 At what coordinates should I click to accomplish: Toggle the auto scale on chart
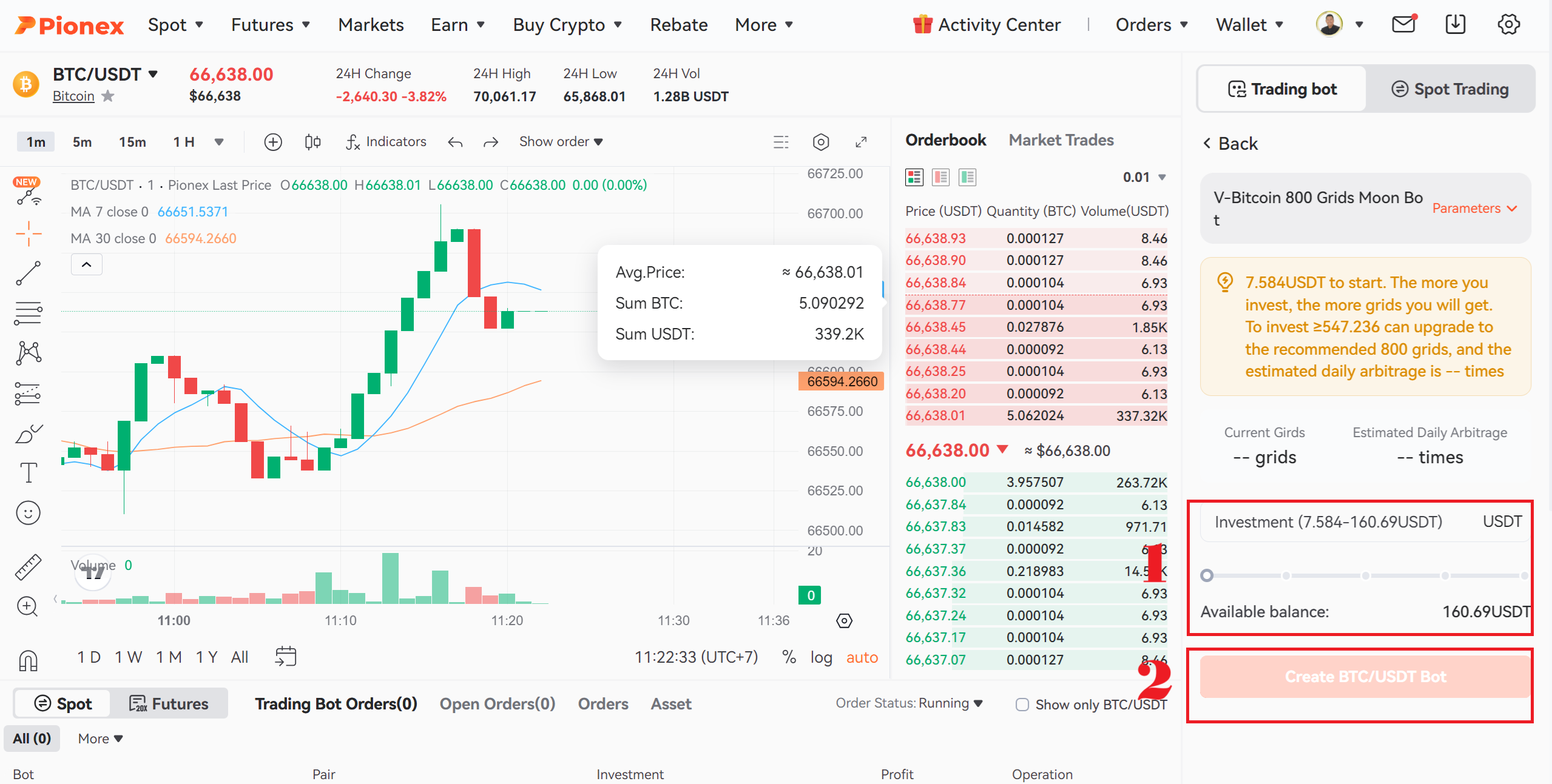tap(862, 657)
